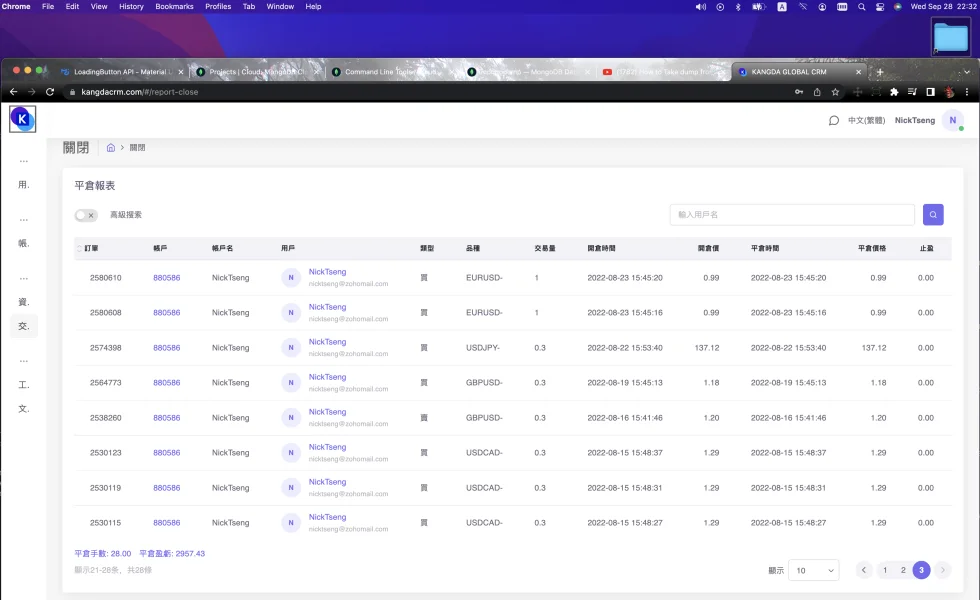Click the Kangda K logo
This screenshot has height=600, width=980.
click(x=22, y=120)
